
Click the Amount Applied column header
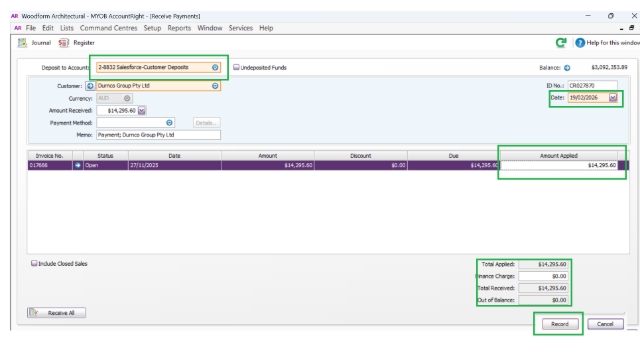(559, 156)
